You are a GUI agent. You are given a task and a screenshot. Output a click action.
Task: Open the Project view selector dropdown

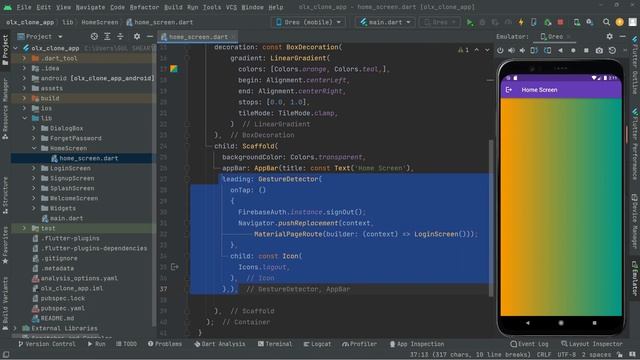pyautogui.click(x=40, y=36)
